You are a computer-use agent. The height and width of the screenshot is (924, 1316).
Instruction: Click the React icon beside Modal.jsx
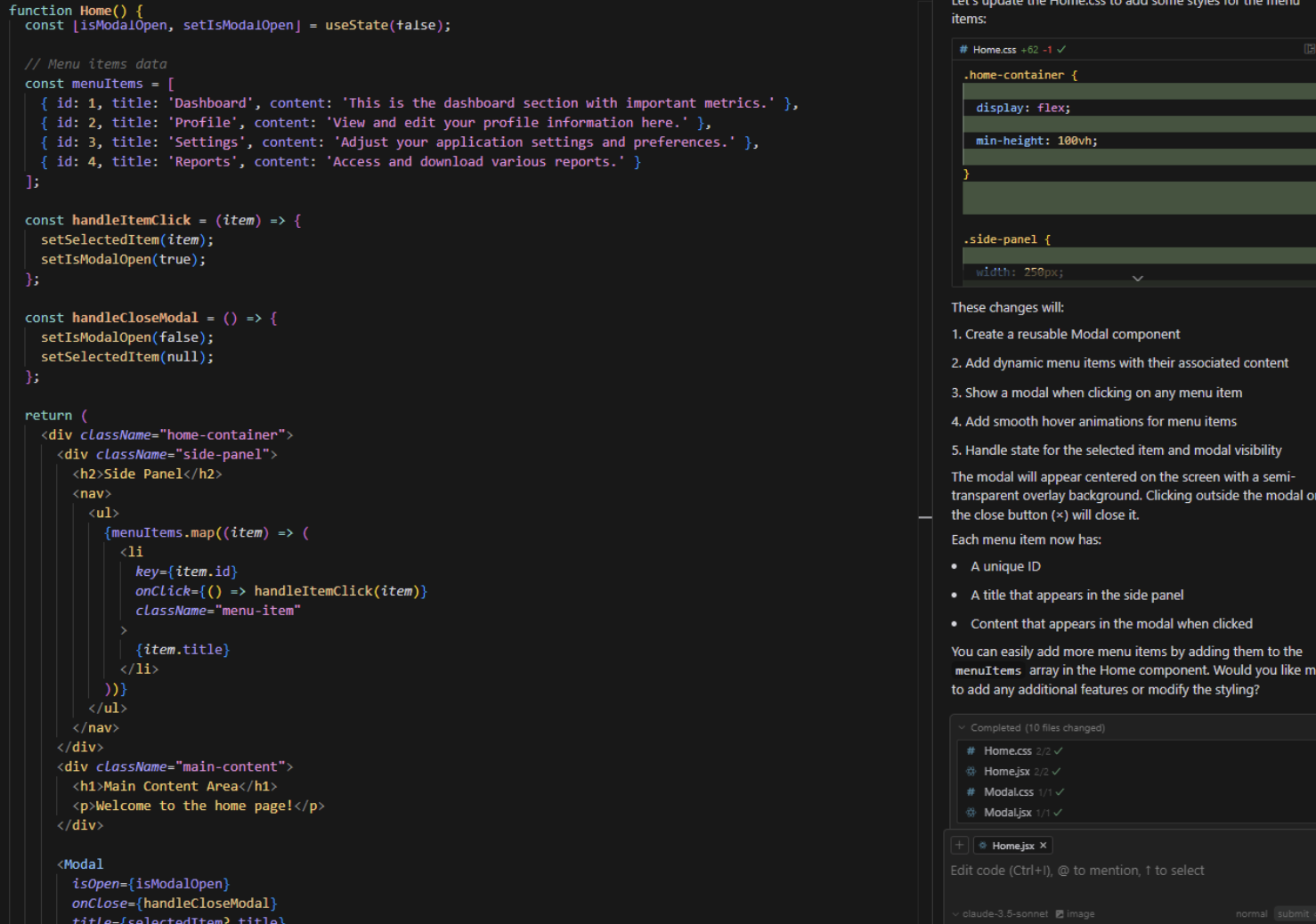pyautogui.click(x=971, y=813)
